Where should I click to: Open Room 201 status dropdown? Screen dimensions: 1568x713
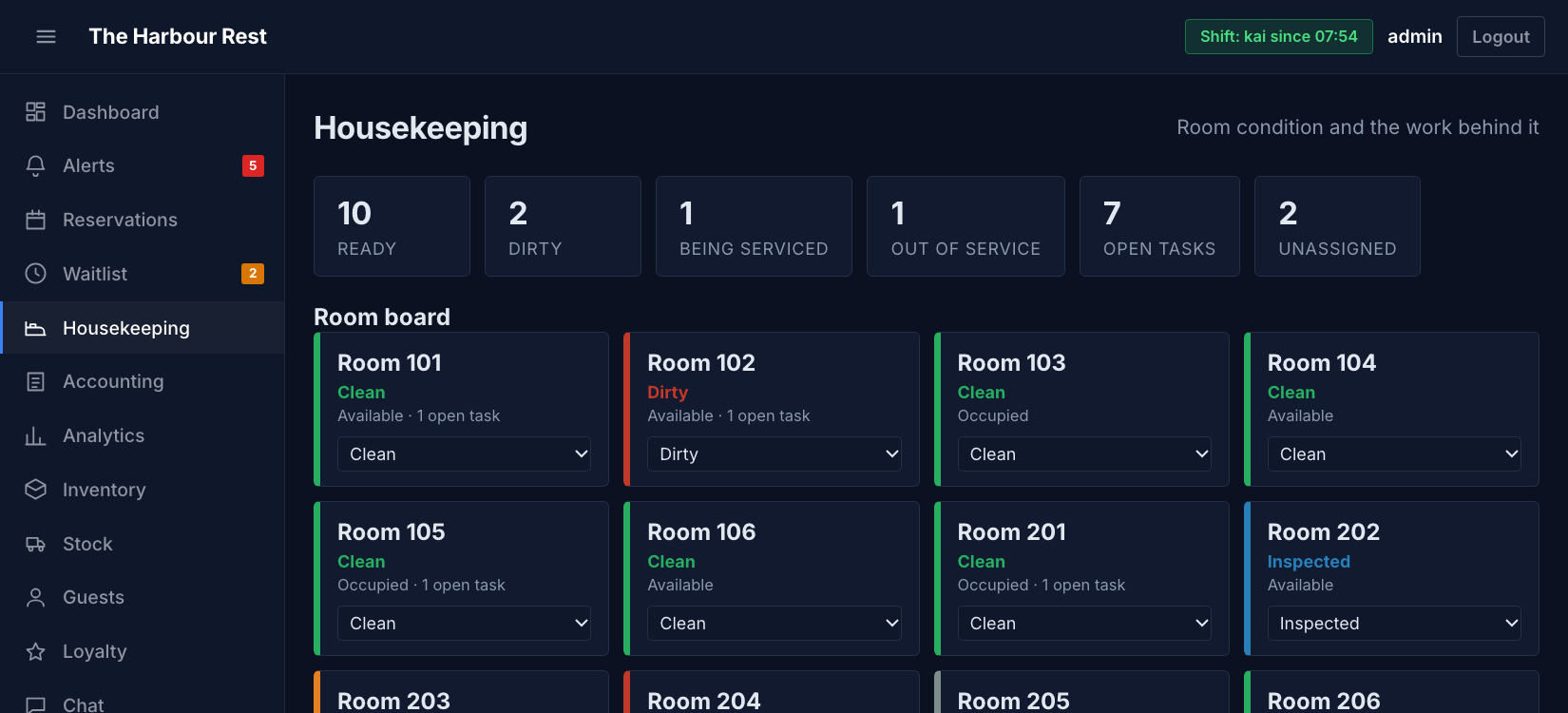point(1084,624)
